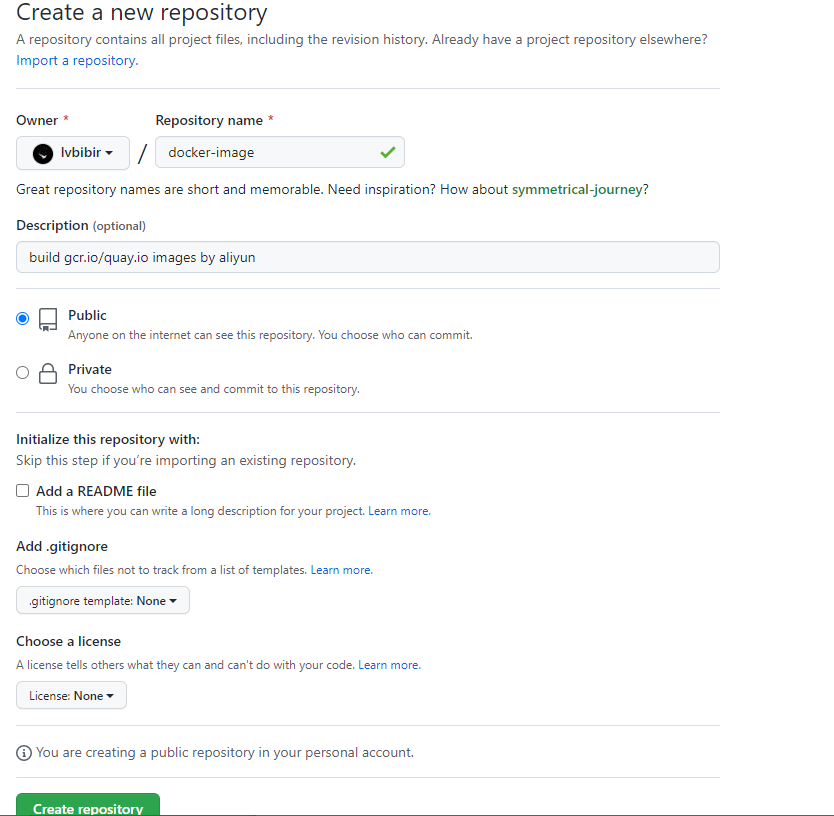This screenshot has width=834, height=816.
Task: Click into the Description text field
Action: point(367,257)
